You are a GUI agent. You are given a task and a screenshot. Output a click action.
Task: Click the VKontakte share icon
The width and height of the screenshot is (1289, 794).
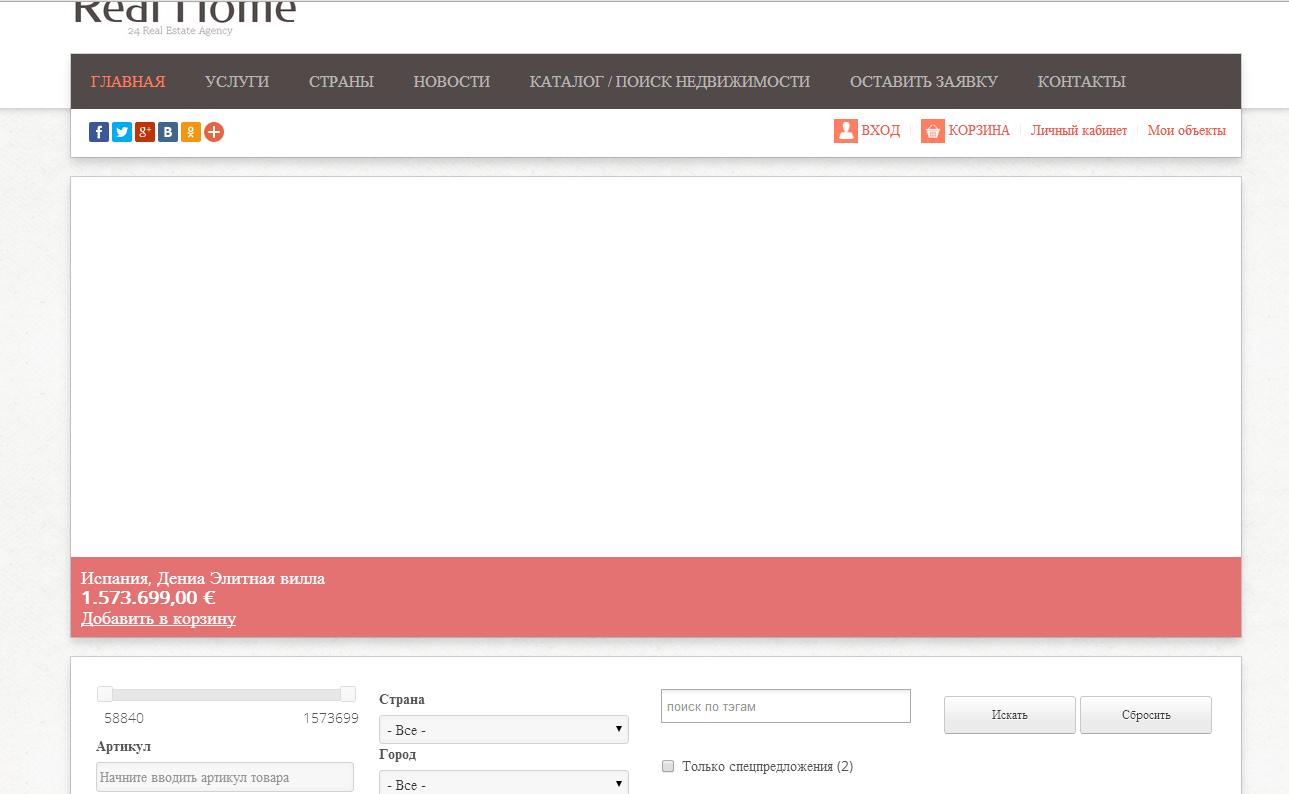[x=168, y=132]
